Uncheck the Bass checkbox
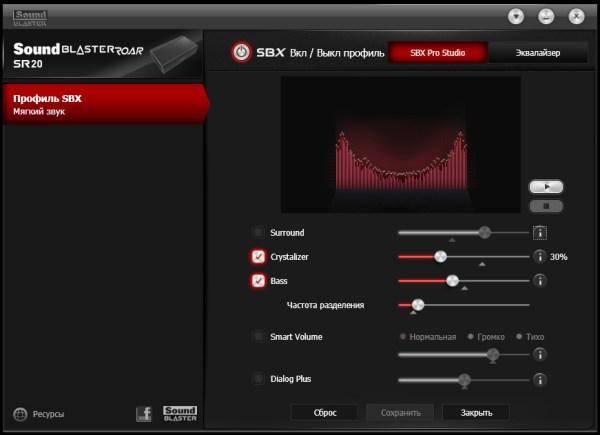Screen dimensions: 600x435 click(x=259, y=280)
